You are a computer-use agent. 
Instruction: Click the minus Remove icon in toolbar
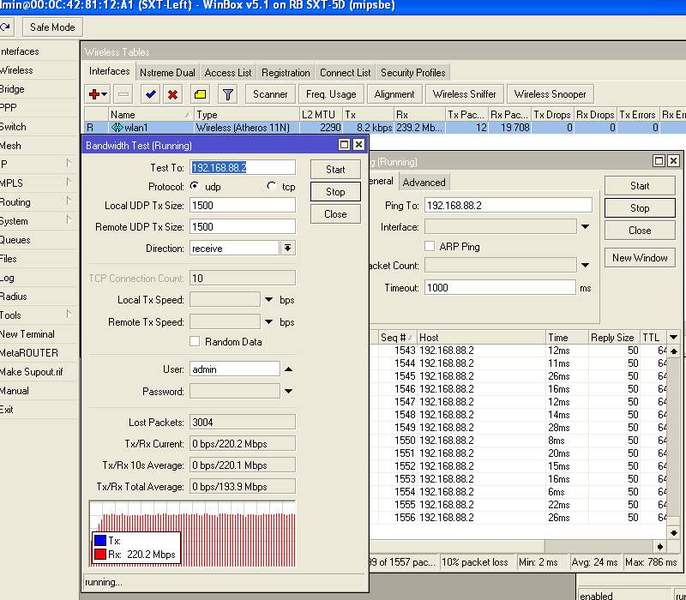[123, 94]
